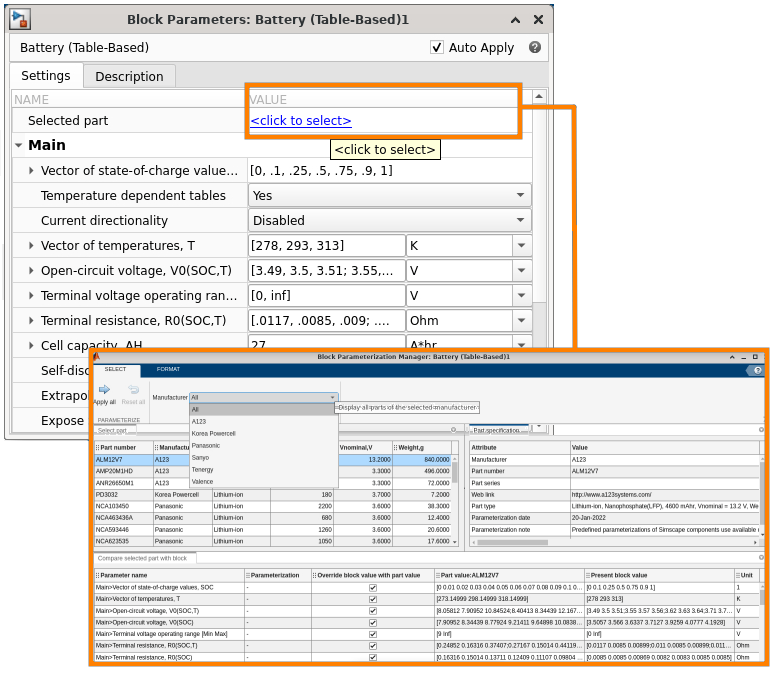This screenshot has width=774, height=673.
Task: Expand the Vector of temperatures, T parameter
Action: pos(31,245)
